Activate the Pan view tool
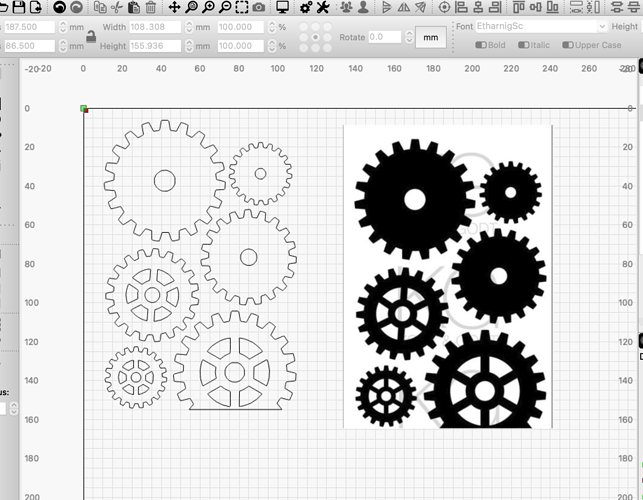The image size is (643, 500). (x=175, y=7)
